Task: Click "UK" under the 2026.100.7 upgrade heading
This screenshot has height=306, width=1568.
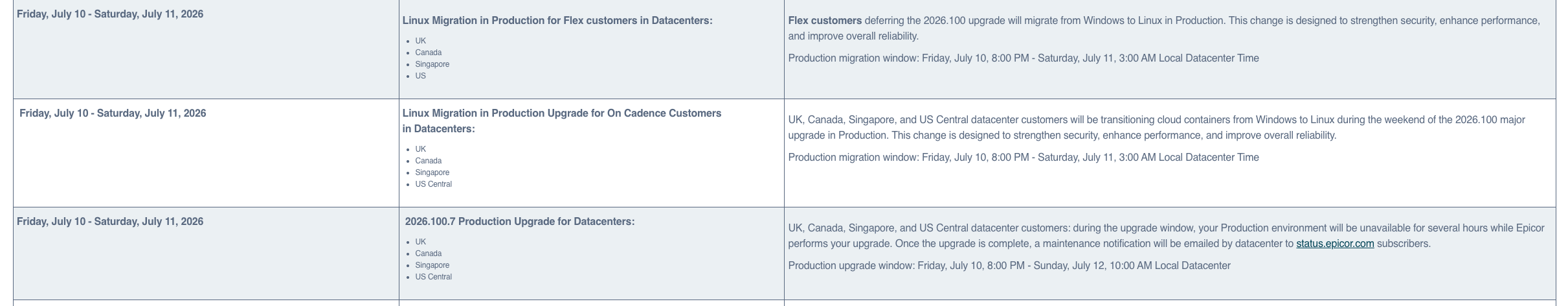Action: coord(421,242)
